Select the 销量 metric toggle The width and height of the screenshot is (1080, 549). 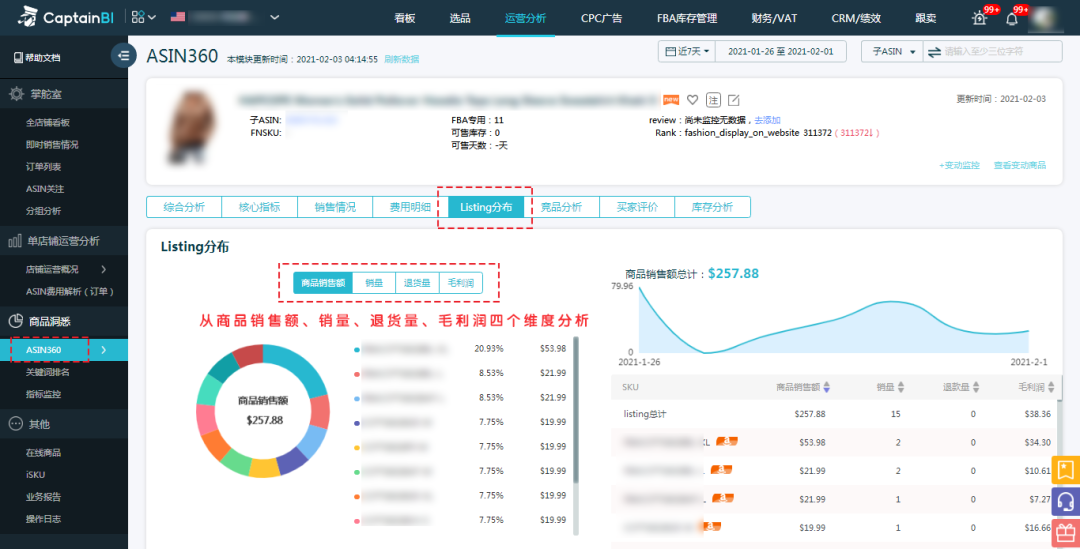coord(374,283)
